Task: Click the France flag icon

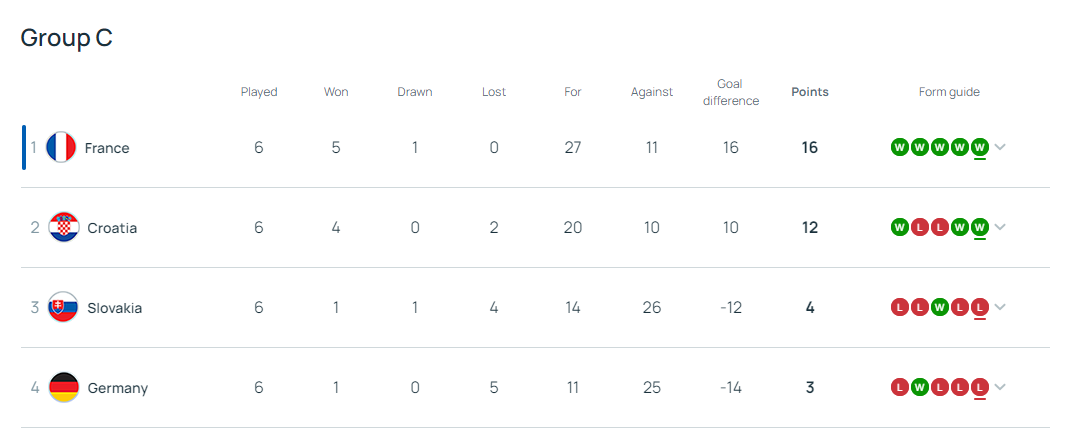Action: click(x=61, y=148)
